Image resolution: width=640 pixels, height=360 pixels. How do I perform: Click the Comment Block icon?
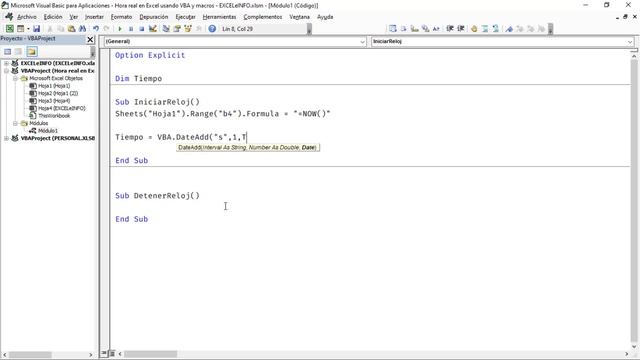click(485, 29)
